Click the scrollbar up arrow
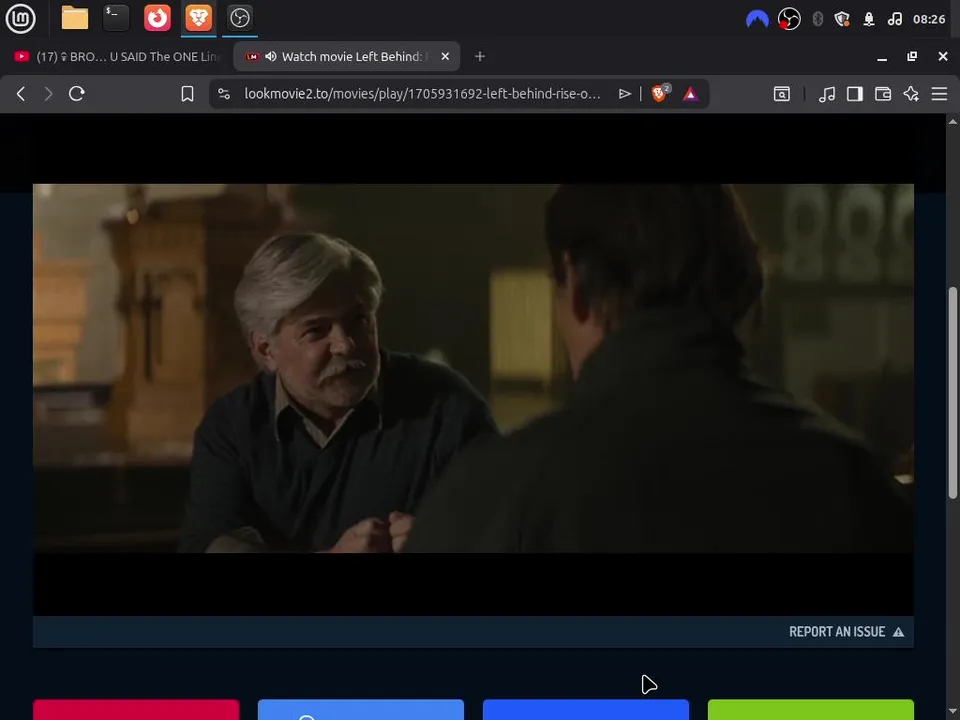 (x=953, y=121)
